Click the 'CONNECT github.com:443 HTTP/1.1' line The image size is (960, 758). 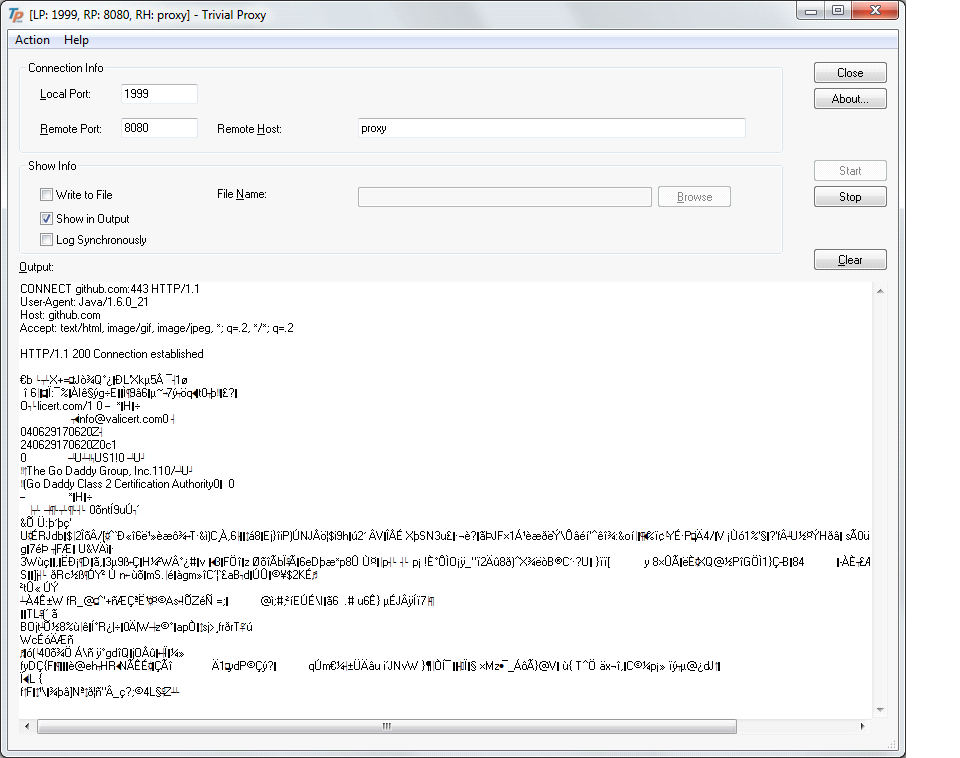coord(110,289)
